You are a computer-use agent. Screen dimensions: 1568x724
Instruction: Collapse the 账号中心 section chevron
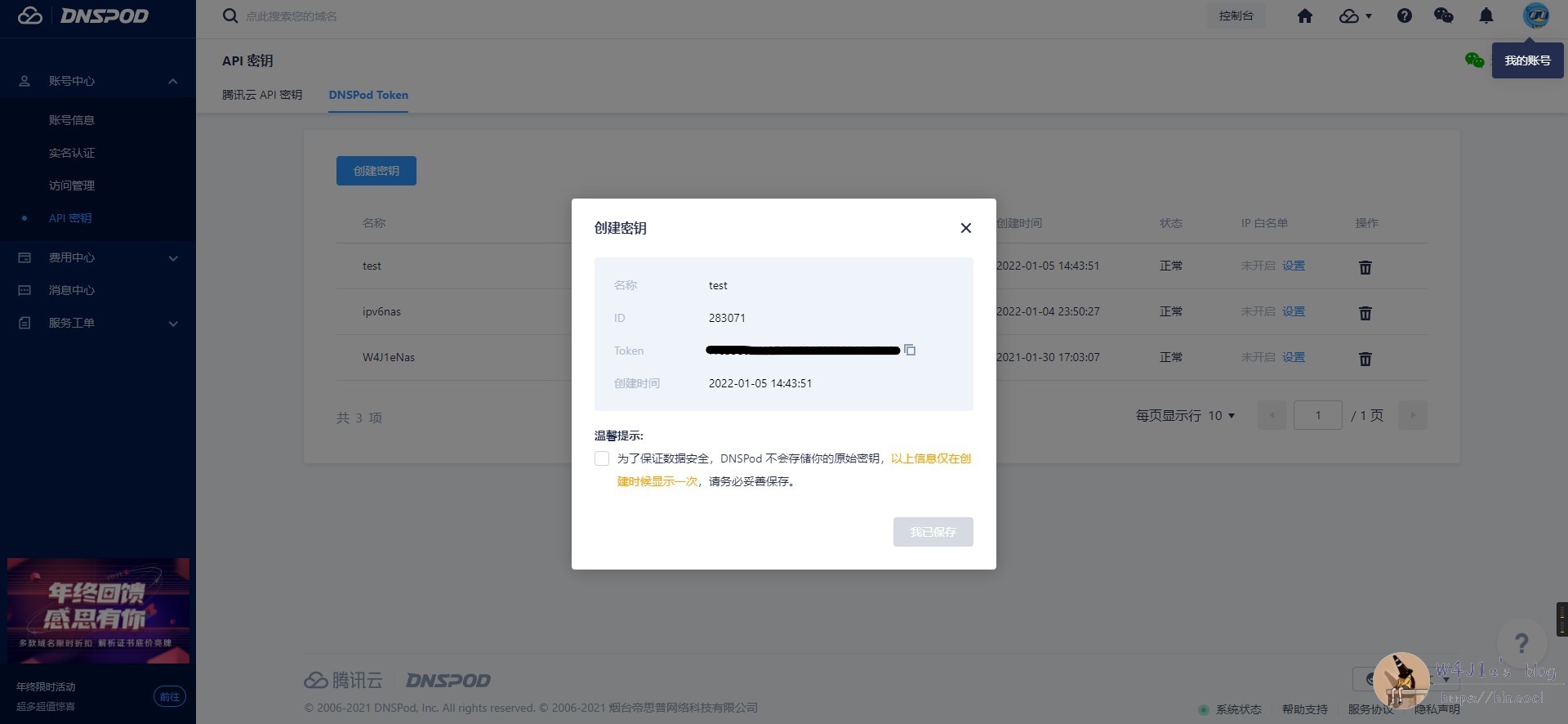(173, 81)
